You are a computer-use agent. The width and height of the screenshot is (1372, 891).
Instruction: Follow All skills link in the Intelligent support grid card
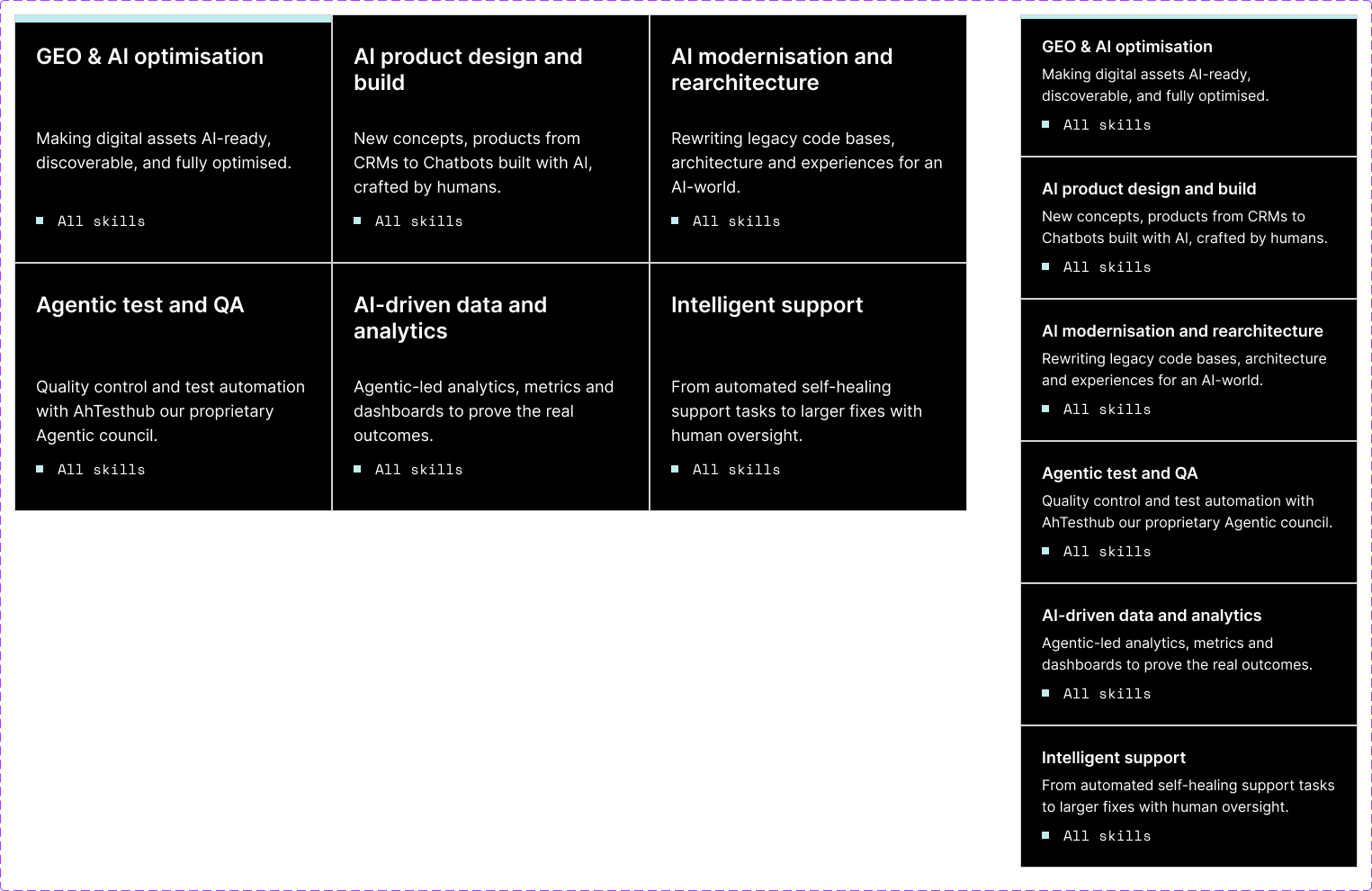(736, 470)
